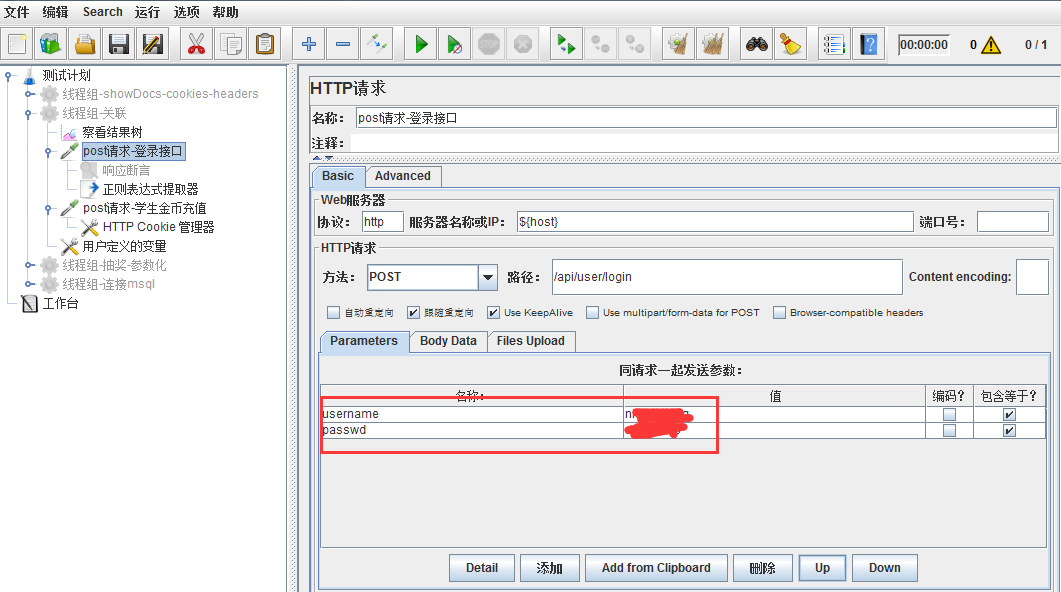Viewport: 1061px width, 592px height.
Task: Open the 帮助 menu
Action: 225,12
